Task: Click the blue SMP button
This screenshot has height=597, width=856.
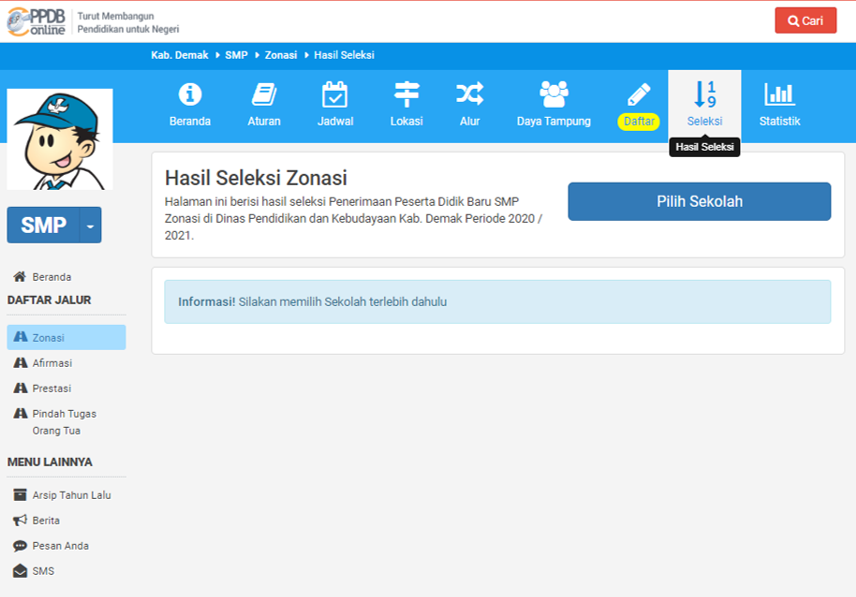Action: (x=43, y=226)
